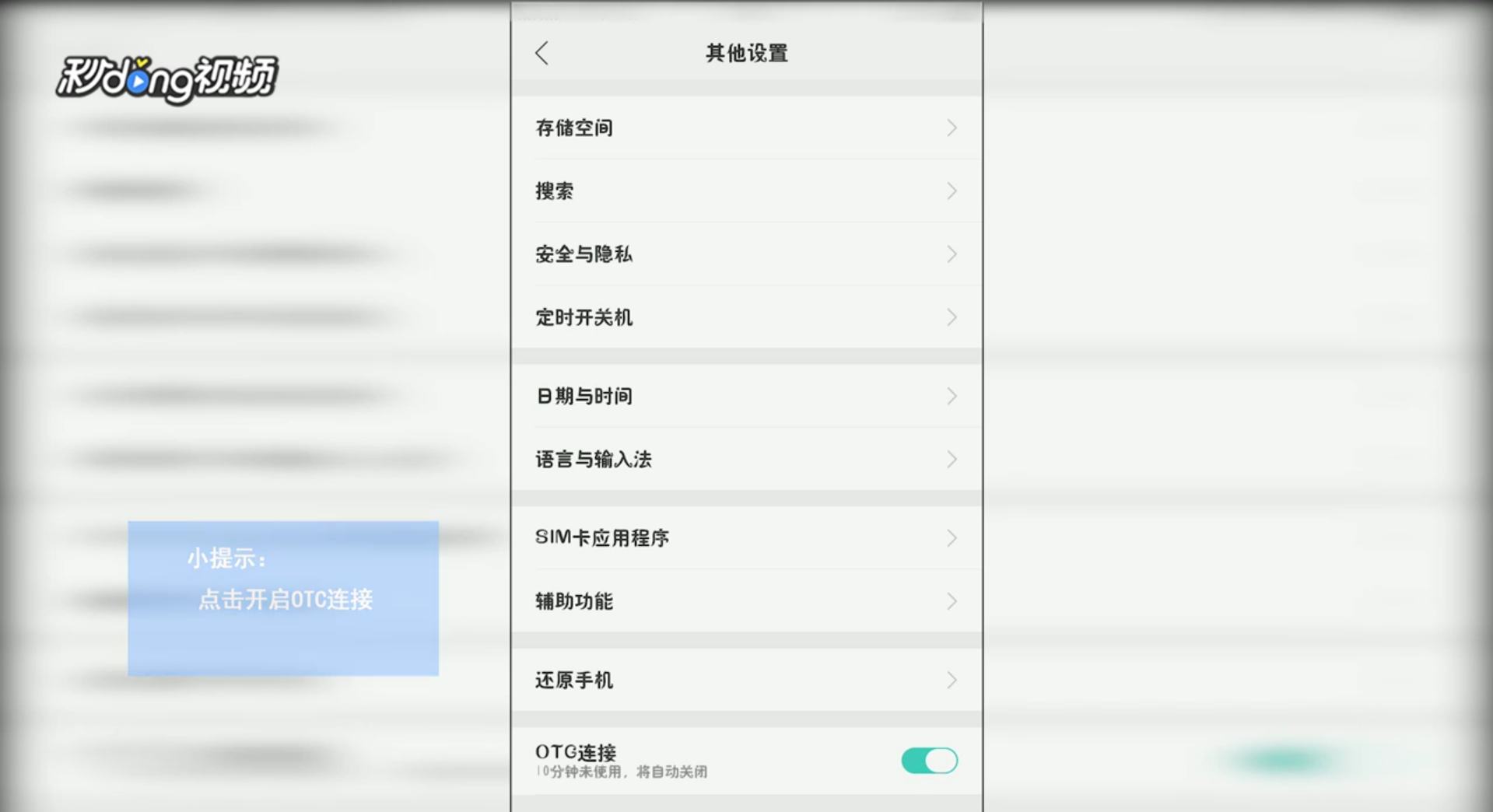1493x812 pixels.
Task: Open 辅助功能 settings
Action: pyautogui.click(x=747, y=600)
